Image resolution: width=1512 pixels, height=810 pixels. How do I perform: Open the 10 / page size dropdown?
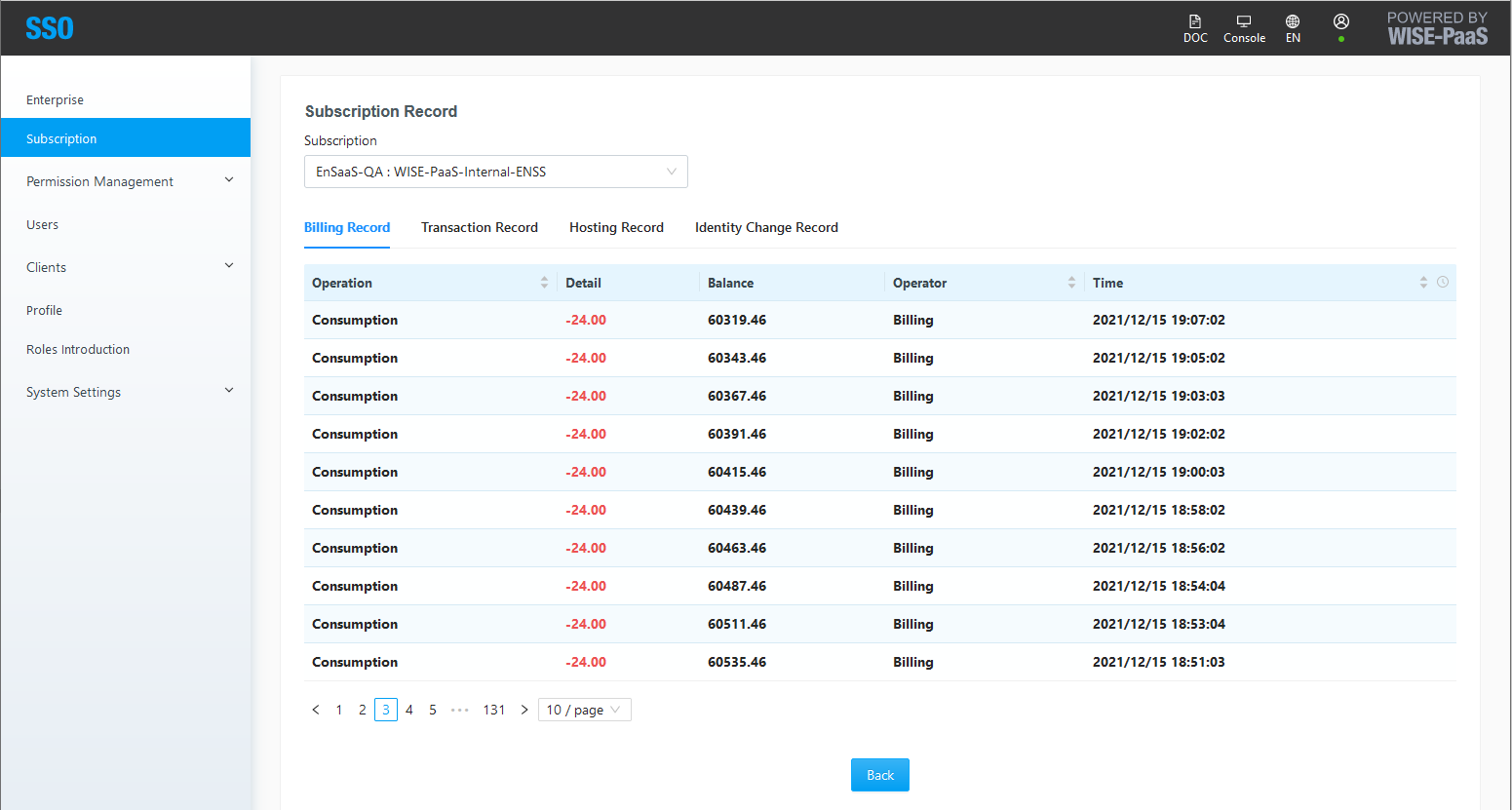(x=585, y=710)
